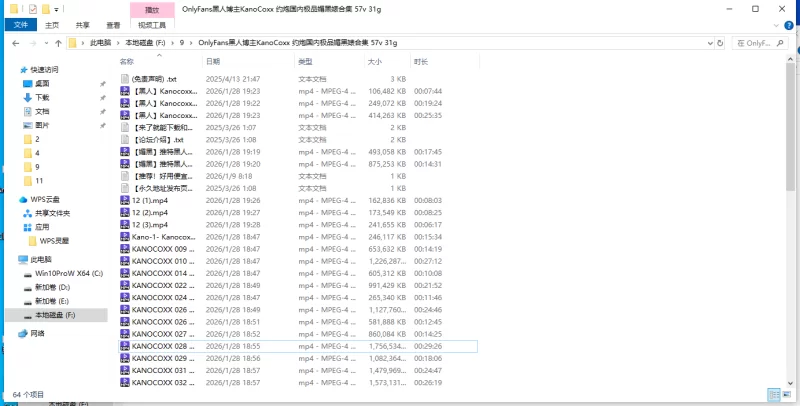This screenshot has width=800, height=406.
Task: Open folder 11 in the sidebar
Action: point(39,181)
